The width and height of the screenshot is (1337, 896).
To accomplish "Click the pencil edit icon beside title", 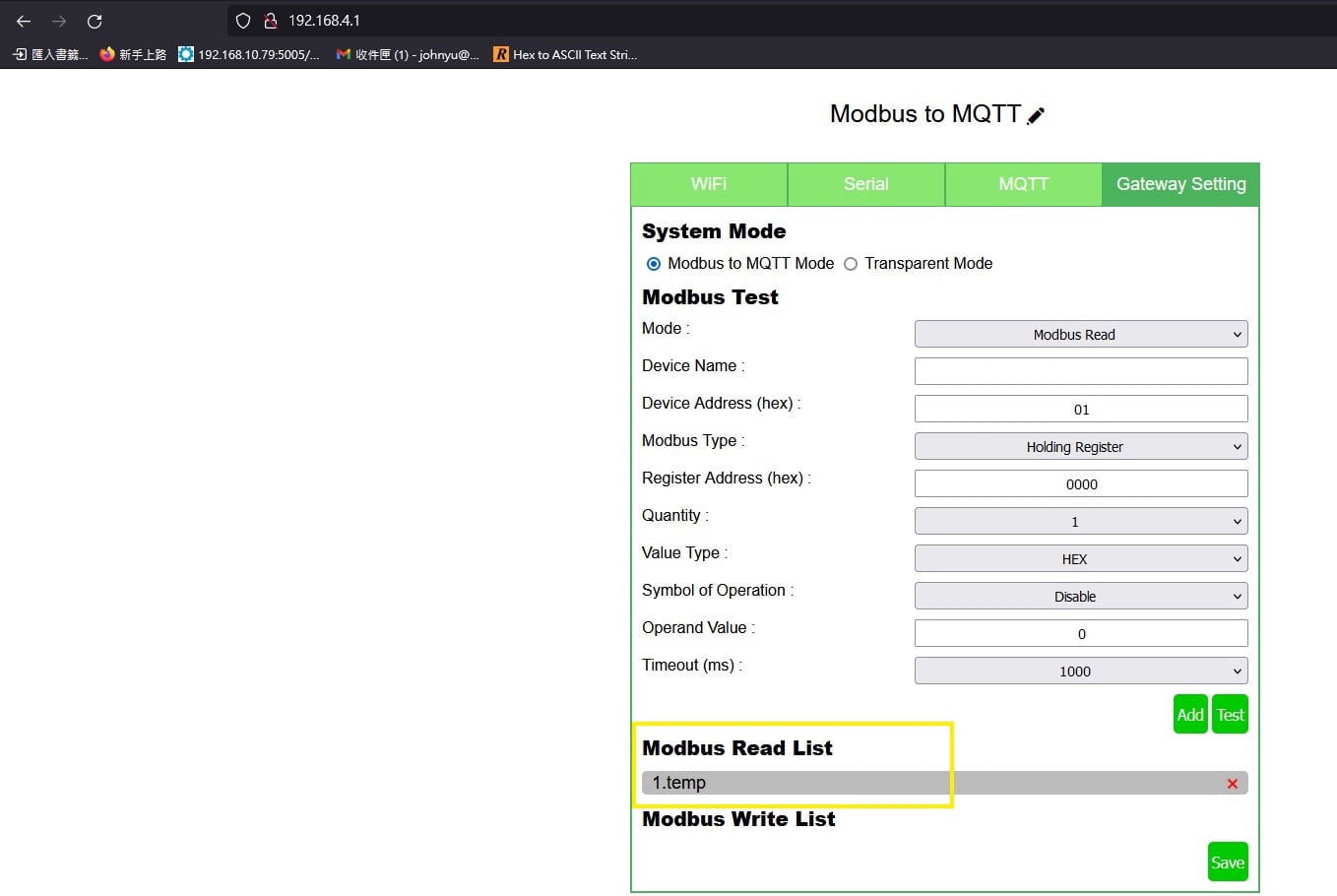I will pyautogui.click(x=1036, y=116).
